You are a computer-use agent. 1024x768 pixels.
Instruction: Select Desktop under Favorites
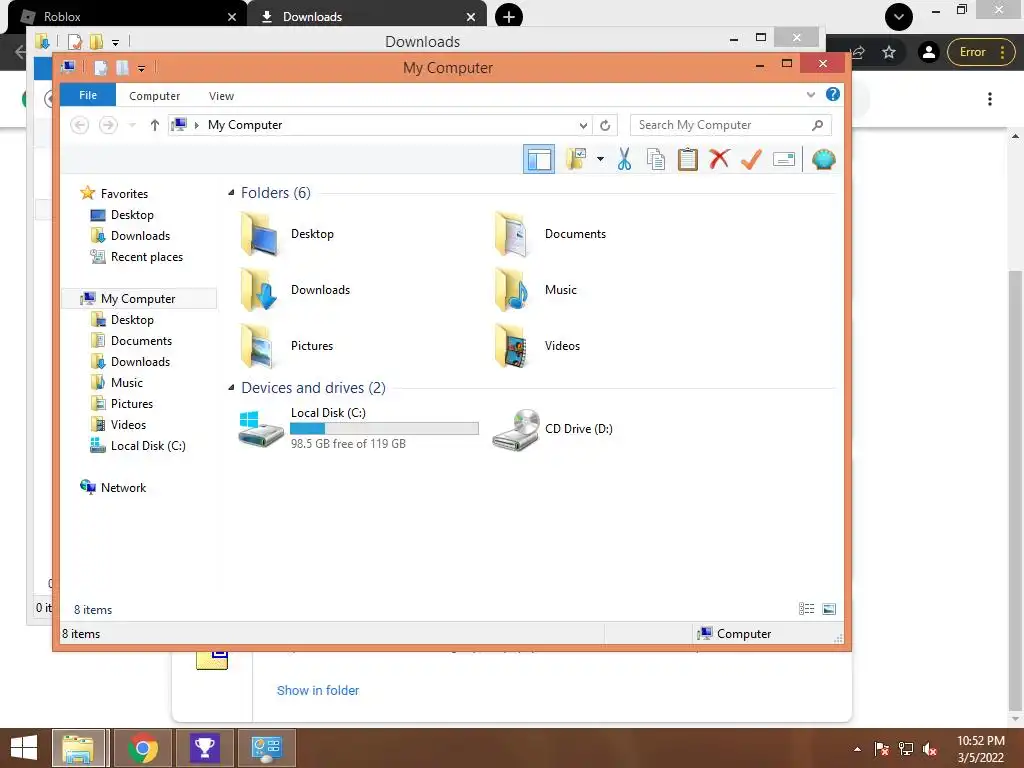pos(122,215)
